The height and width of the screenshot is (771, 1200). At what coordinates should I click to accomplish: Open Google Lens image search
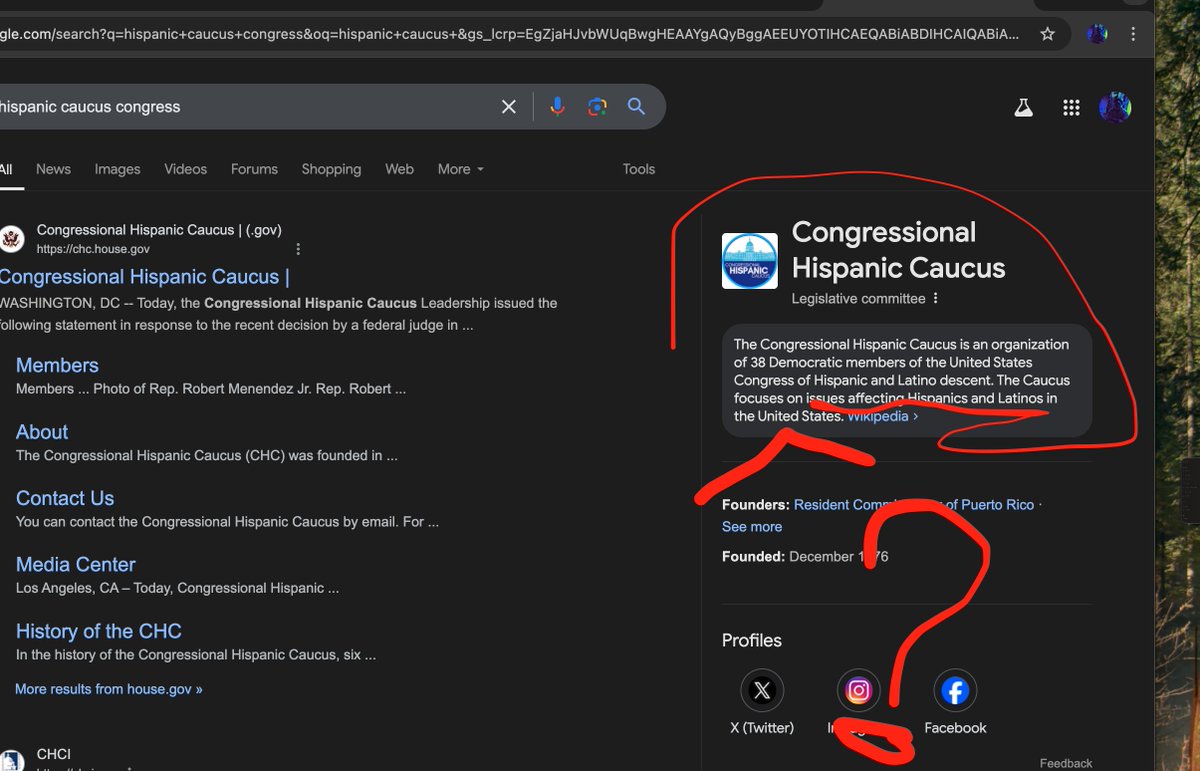(x=597, y=106)
